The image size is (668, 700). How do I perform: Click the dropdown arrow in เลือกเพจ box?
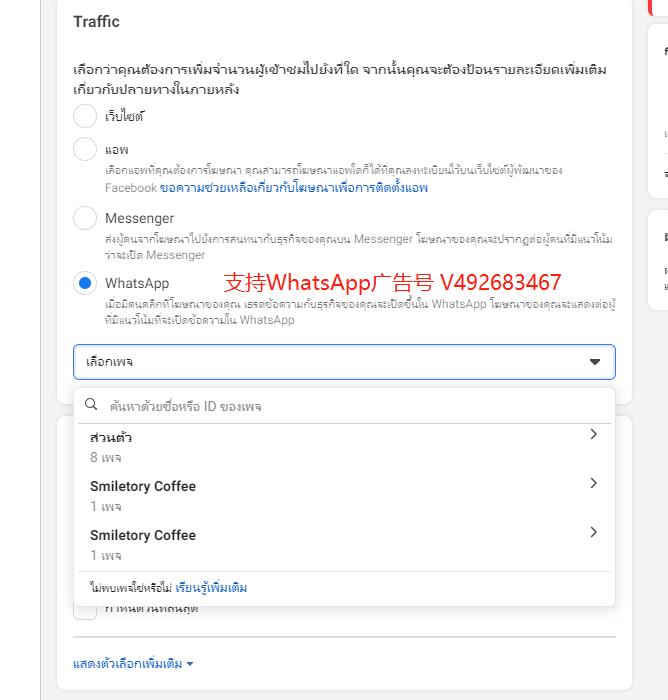595,362
